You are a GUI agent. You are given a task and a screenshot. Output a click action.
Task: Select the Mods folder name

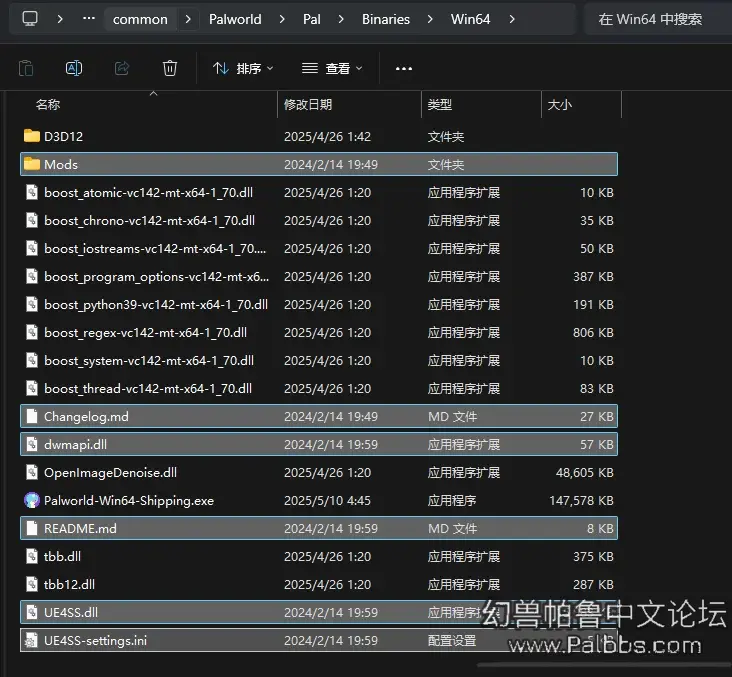(61, 164)
